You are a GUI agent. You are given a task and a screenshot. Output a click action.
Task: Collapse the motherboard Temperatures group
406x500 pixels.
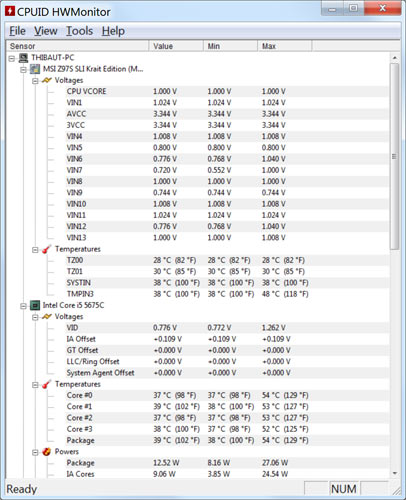pyautogui.click(x=35, y=250)
